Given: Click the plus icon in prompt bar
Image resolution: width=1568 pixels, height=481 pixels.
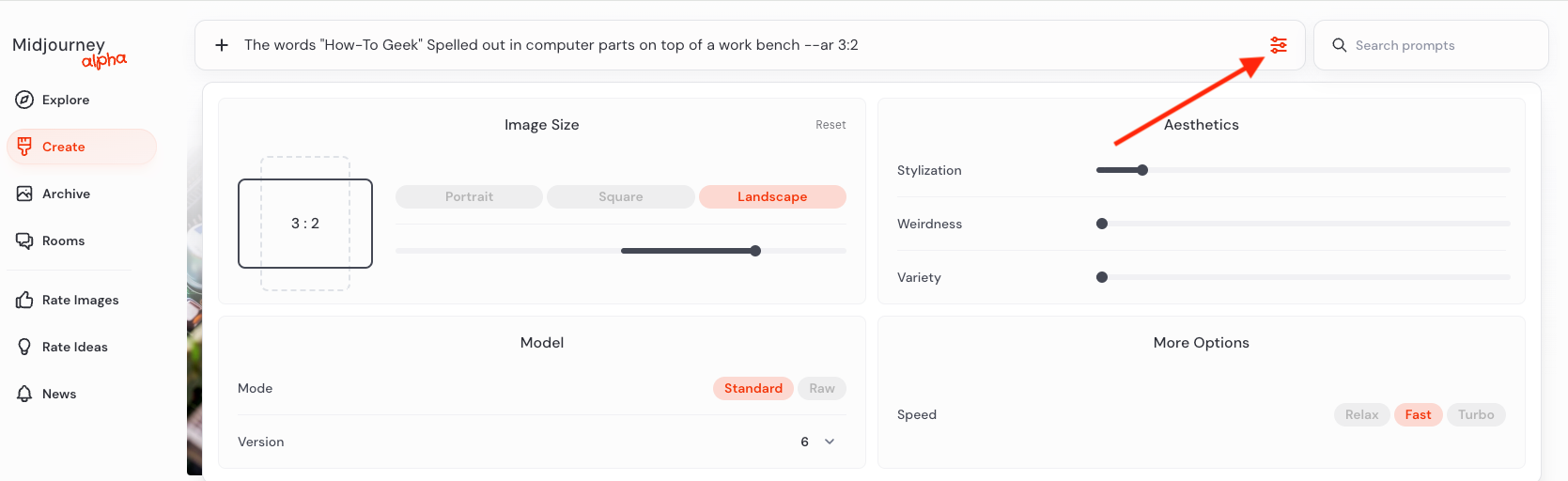Looking at the screenshot, I should tap(222, 45).
